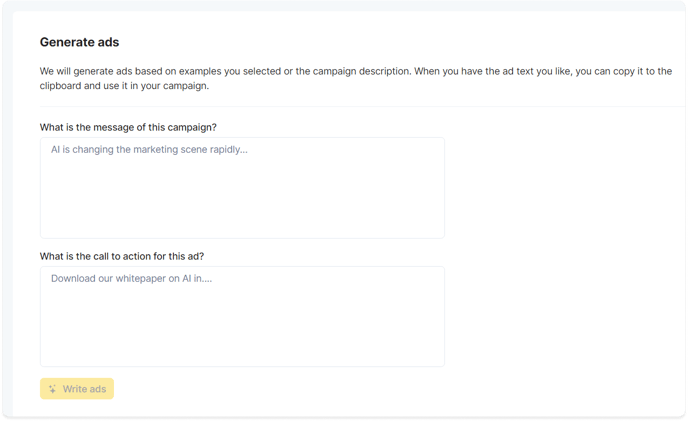Click the divider line under the description
This screenshot has width=688, height=421.
click(362, 106)
